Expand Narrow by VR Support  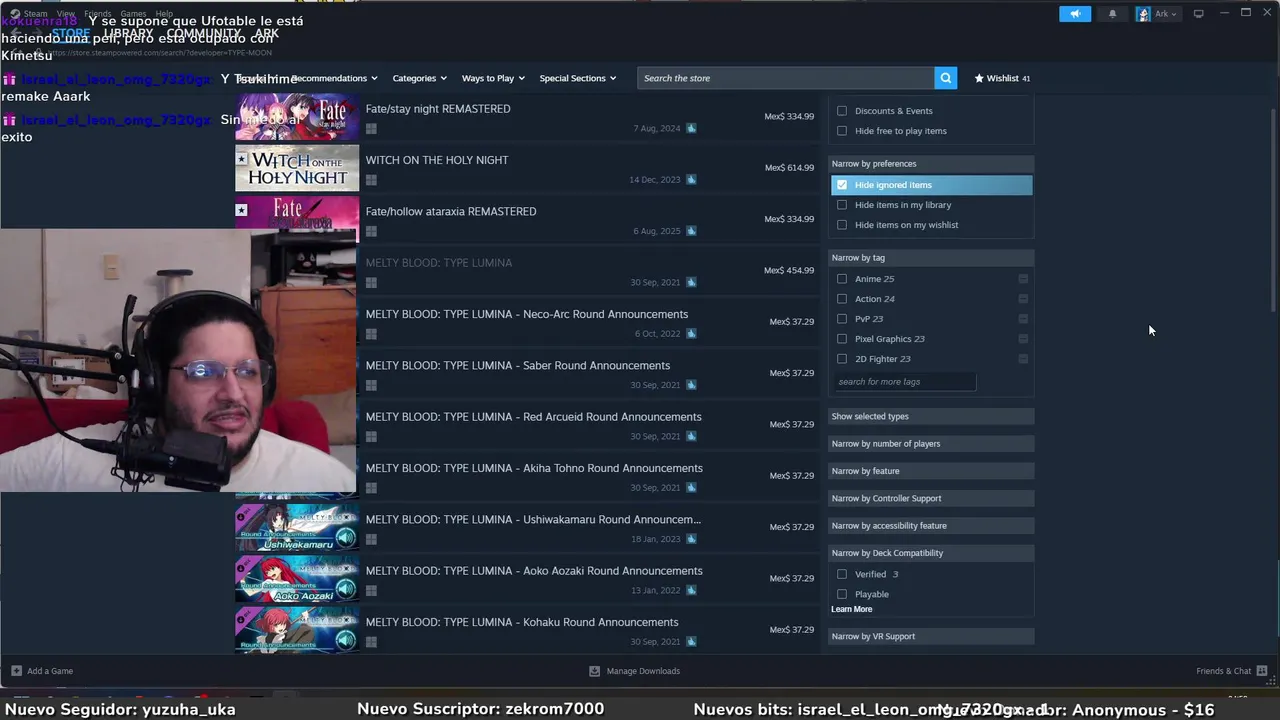coord(931,636)
